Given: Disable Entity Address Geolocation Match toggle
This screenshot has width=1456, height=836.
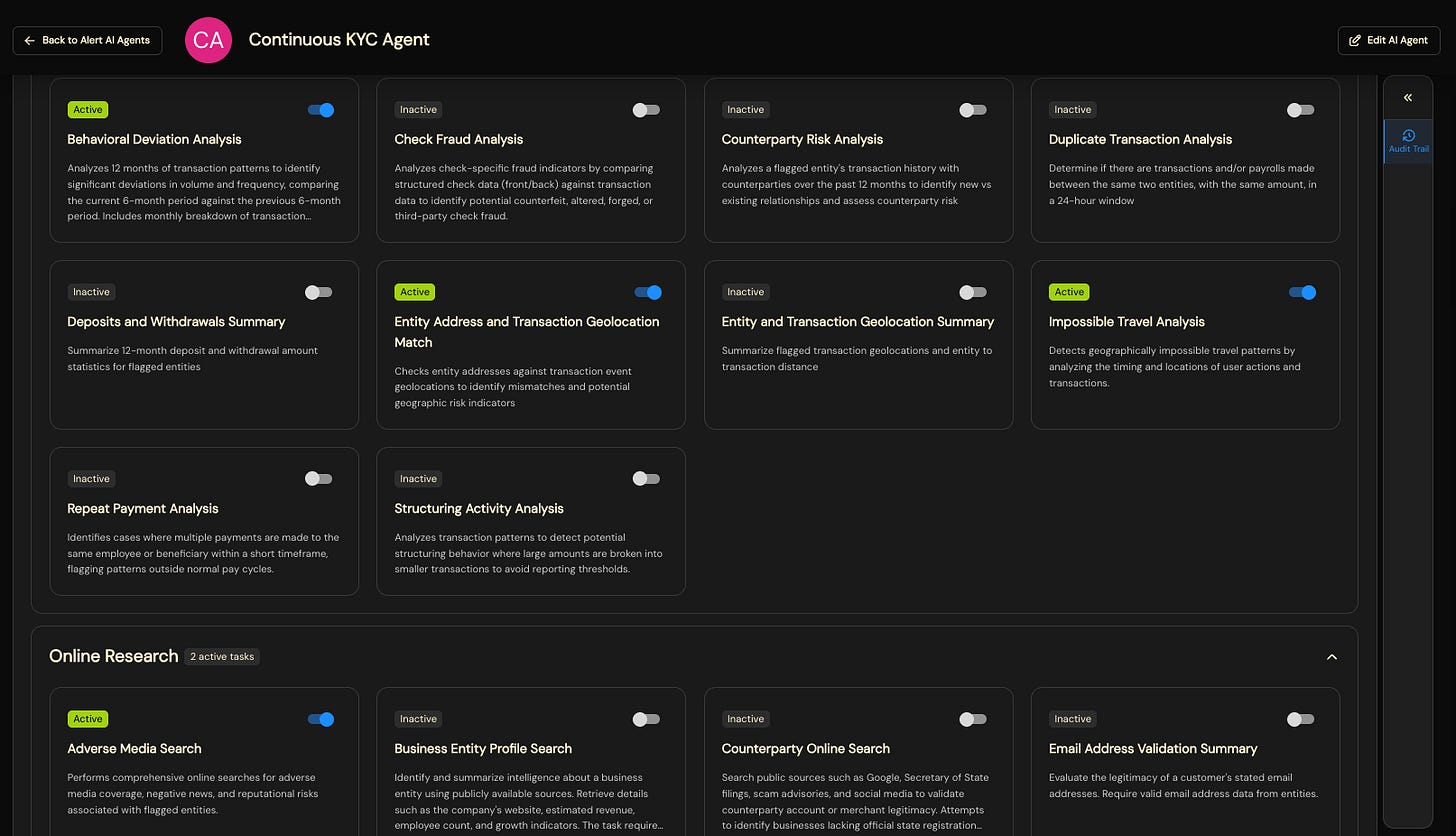Looking at the screenshot, I should tap(648, 292).
